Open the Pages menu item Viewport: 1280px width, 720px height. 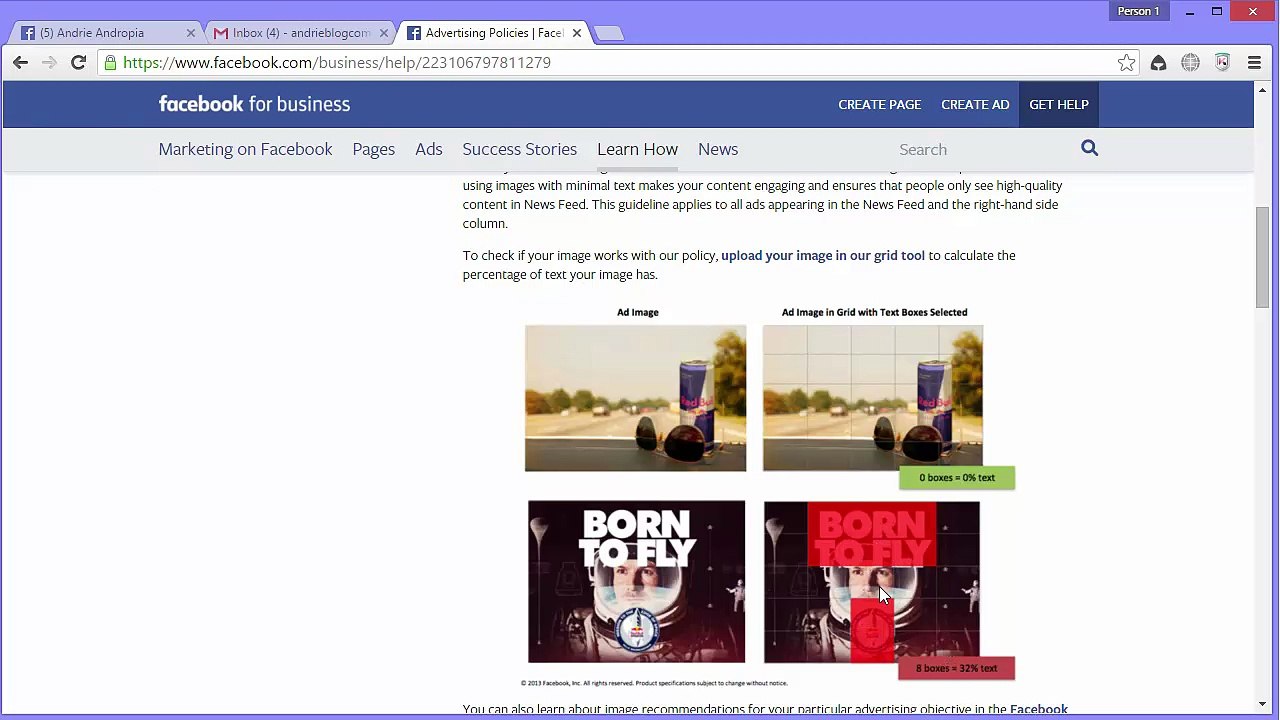tap(373, 149)
